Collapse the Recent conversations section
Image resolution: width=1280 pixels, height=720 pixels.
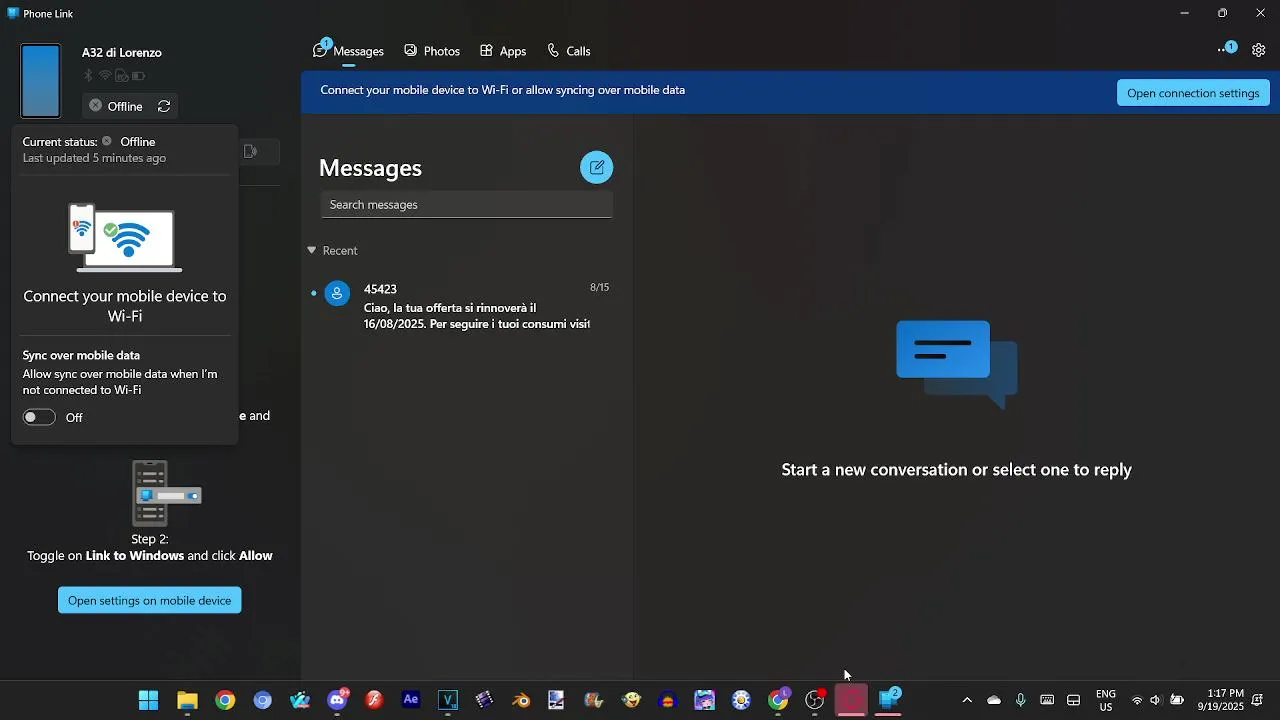[x=312, y=250]
